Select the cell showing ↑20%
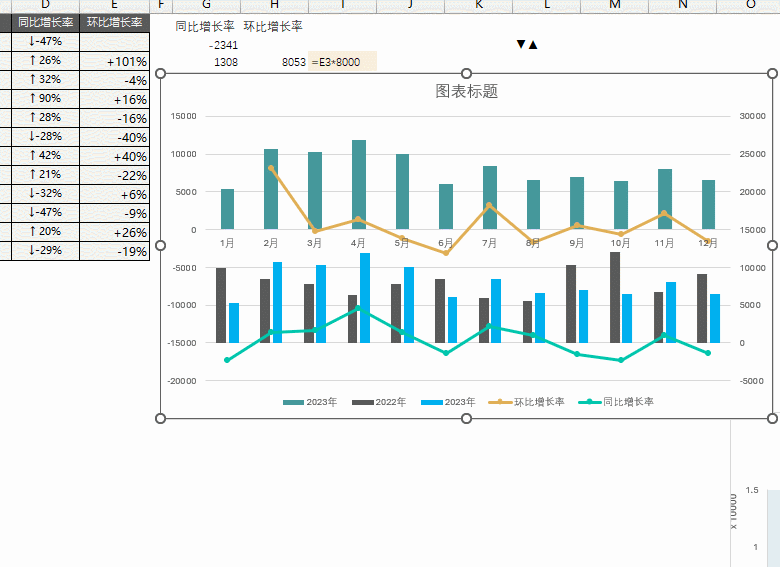This screenshot has width=780, height=567. coord(45,231)
